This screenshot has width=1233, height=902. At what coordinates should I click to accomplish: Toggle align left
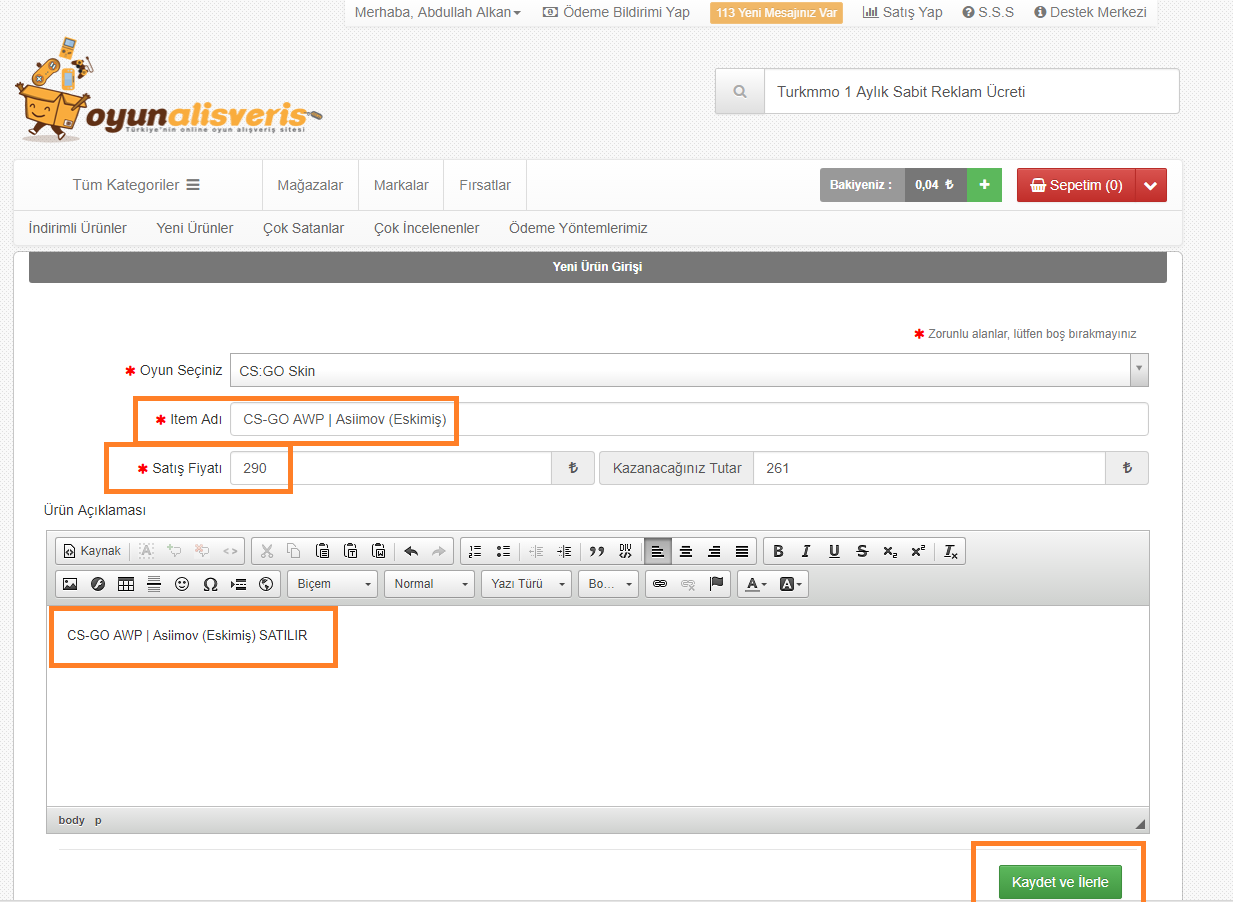point(657,551)
